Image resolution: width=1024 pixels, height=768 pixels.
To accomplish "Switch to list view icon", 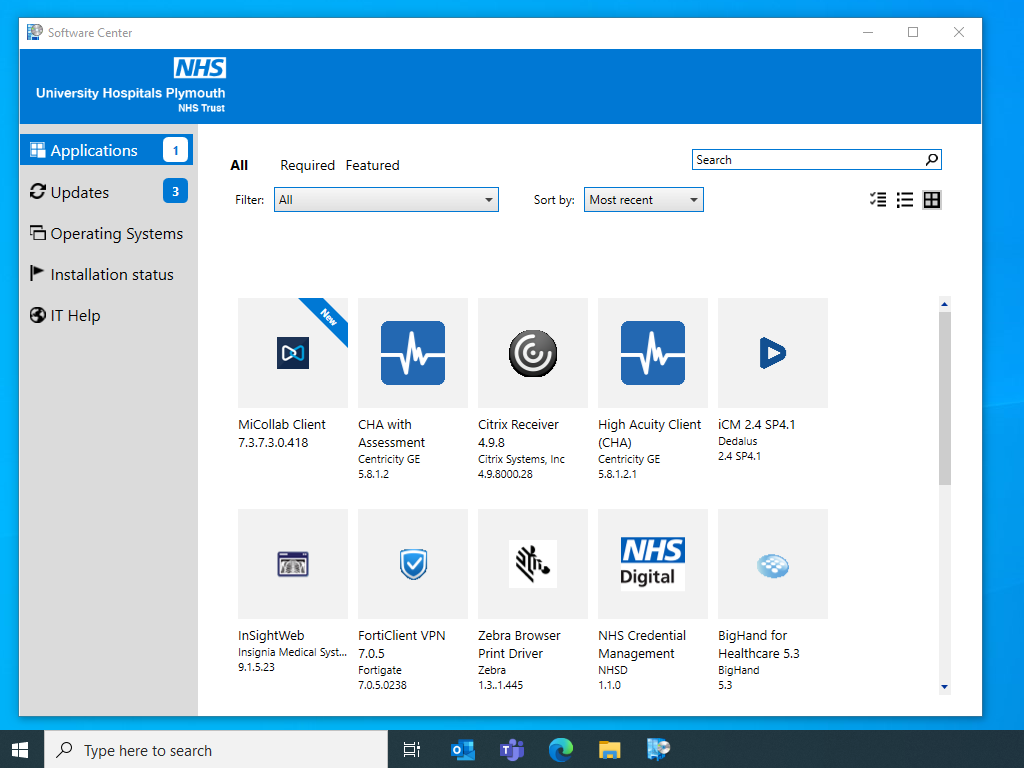I will (x=904, y=200).
